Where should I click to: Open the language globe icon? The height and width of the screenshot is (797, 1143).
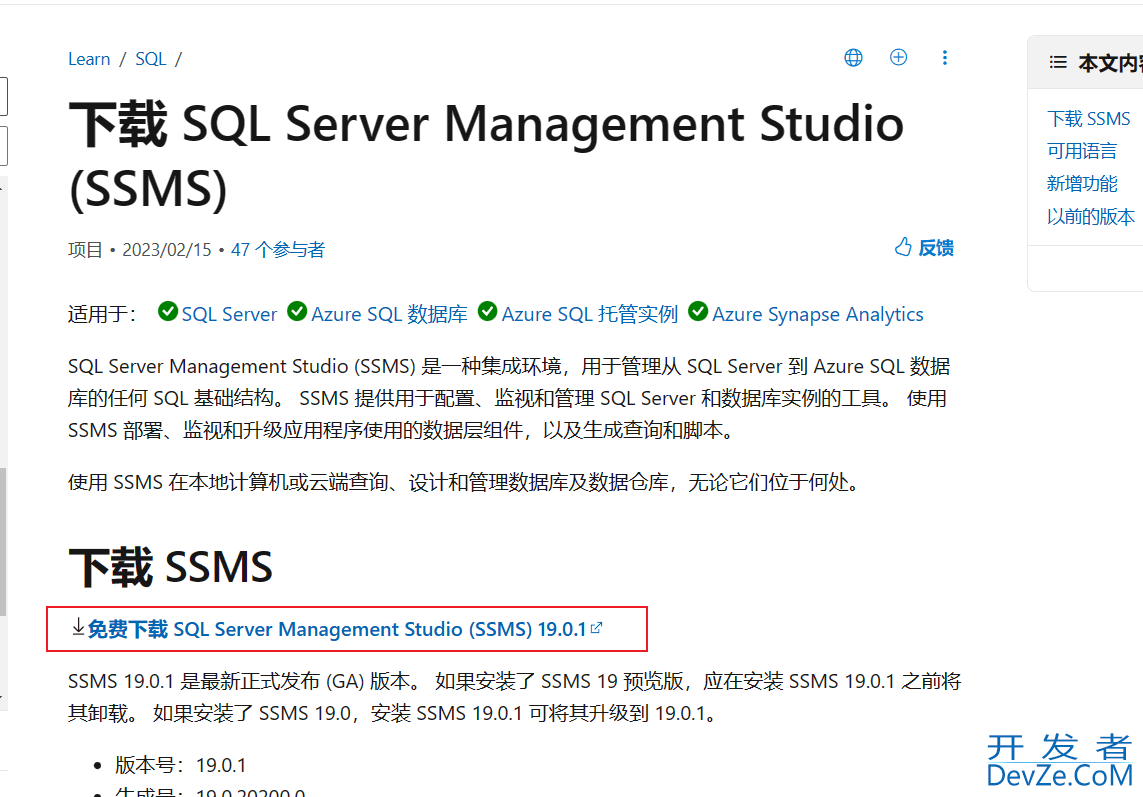coord(853,58)
